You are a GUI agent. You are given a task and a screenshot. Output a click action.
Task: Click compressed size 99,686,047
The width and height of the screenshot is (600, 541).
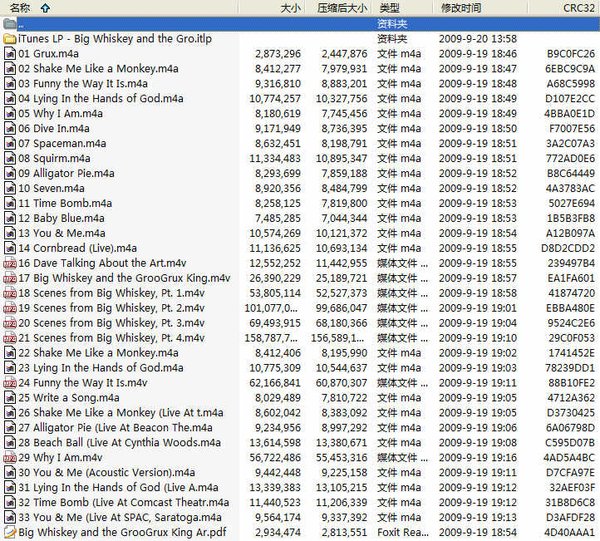coord(341,308)
